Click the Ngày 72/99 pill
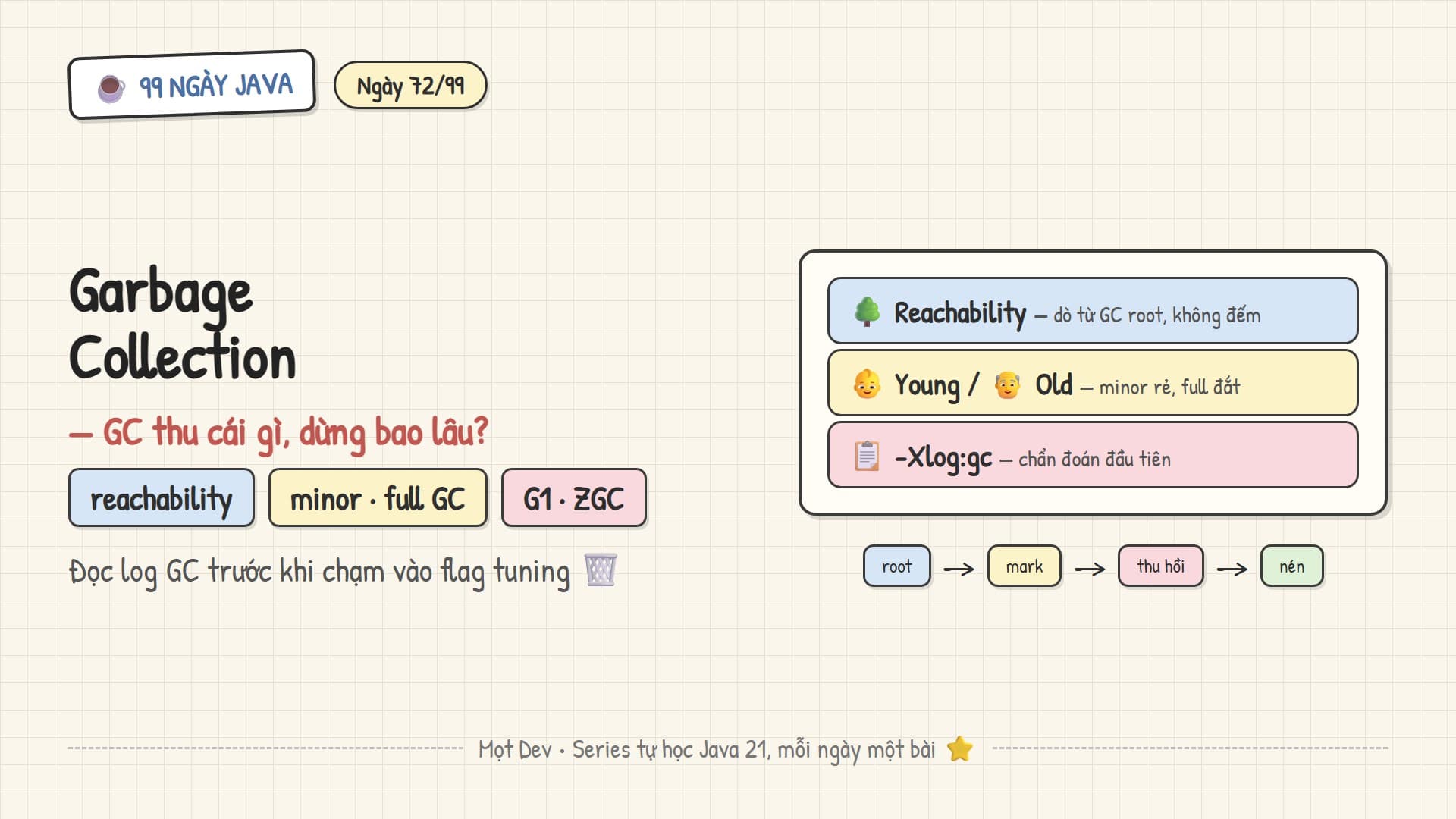The height and width of the screenshot is (819, 1456). point(410,86)
